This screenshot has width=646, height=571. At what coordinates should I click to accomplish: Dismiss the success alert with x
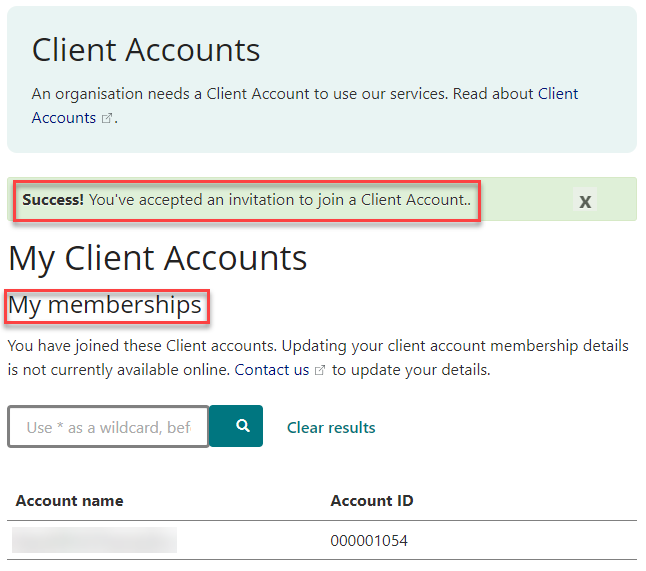[x=585, y=201]
